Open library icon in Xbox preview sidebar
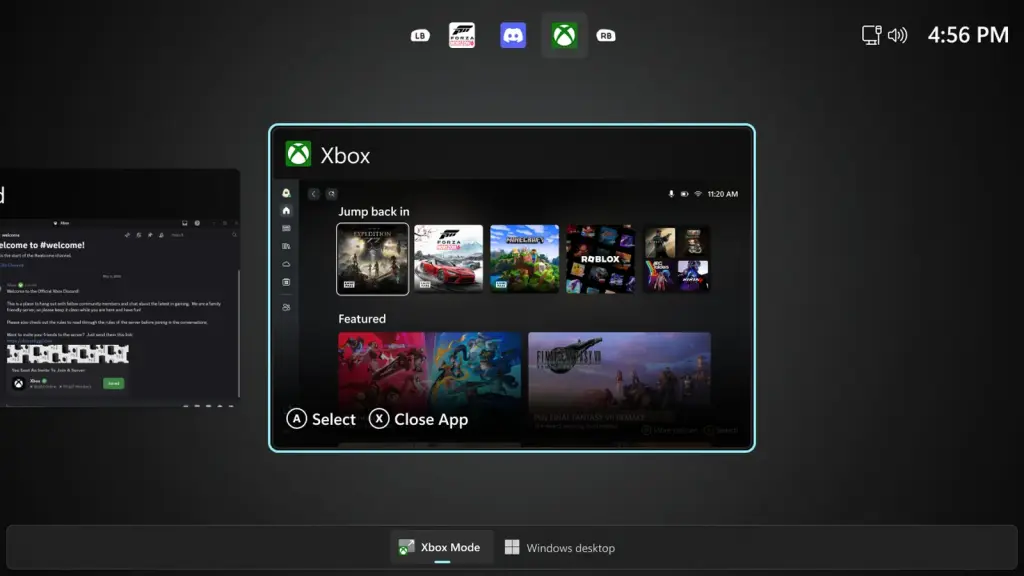The height and width of the screenshot is (576, 1024). point(286,246)
